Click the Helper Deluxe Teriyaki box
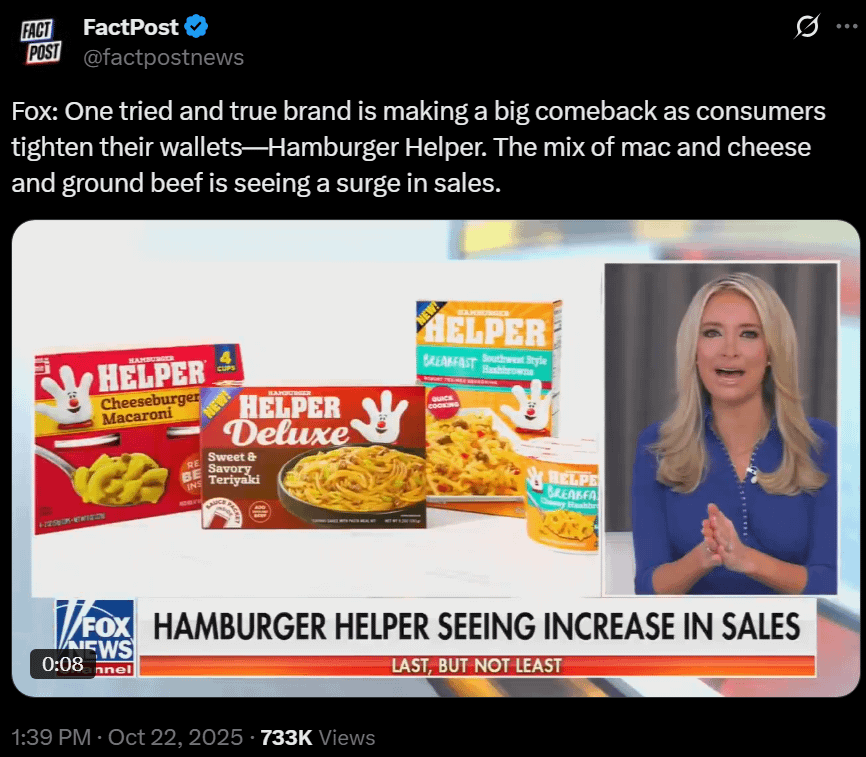Image resolution: width=866 pixels, height=757 pixels. [313, 457]
